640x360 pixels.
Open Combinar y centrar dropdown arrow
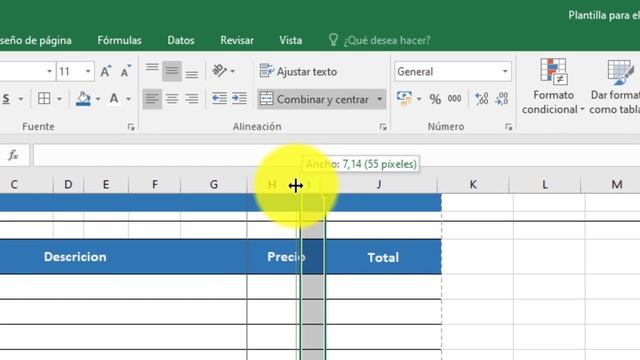pos(380,99)
